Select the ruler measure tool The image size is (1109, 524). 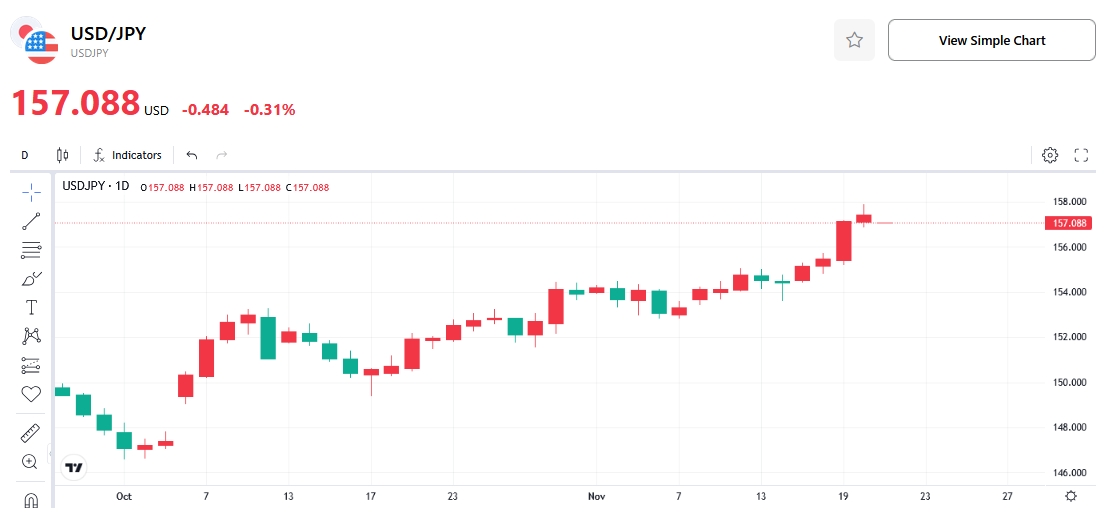(31, 433)
